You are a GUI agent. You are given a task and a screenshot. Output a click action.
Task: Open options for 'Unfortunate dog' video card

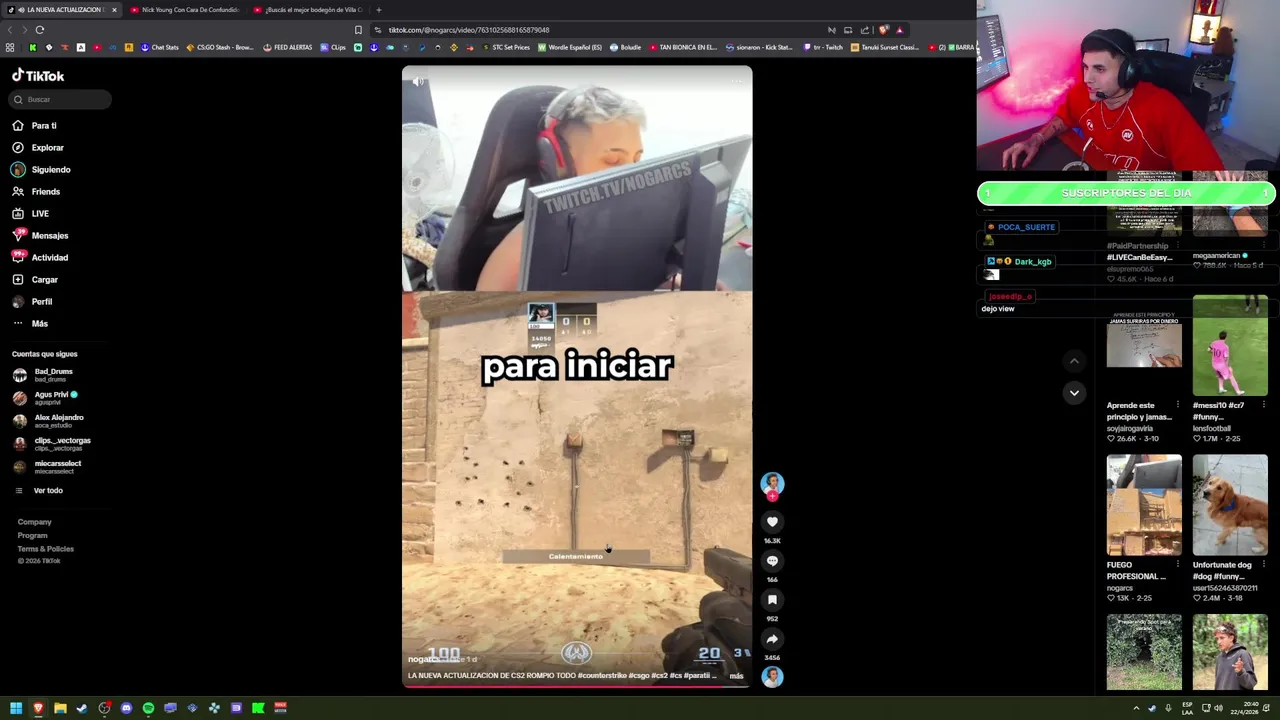point(1264,565)
